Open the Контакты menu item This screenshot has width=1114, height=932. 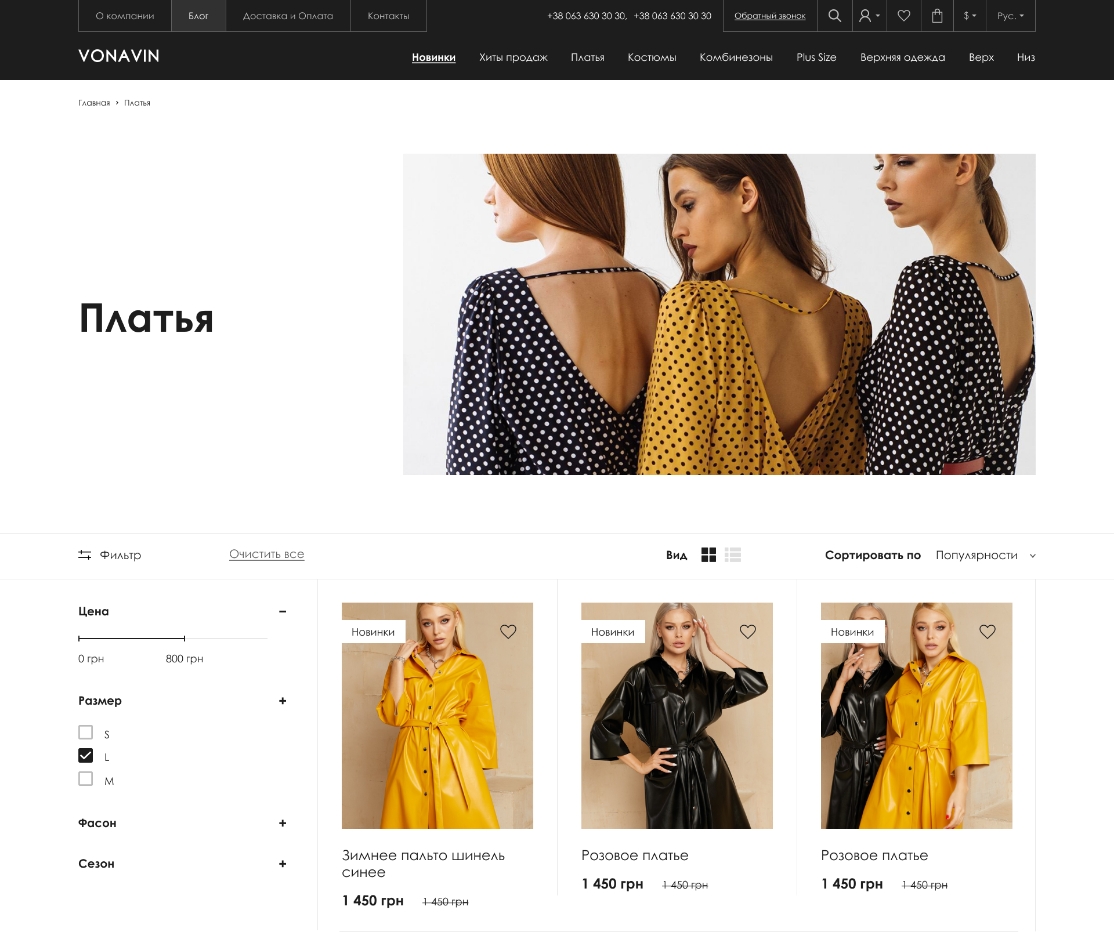tap(389, 15)
